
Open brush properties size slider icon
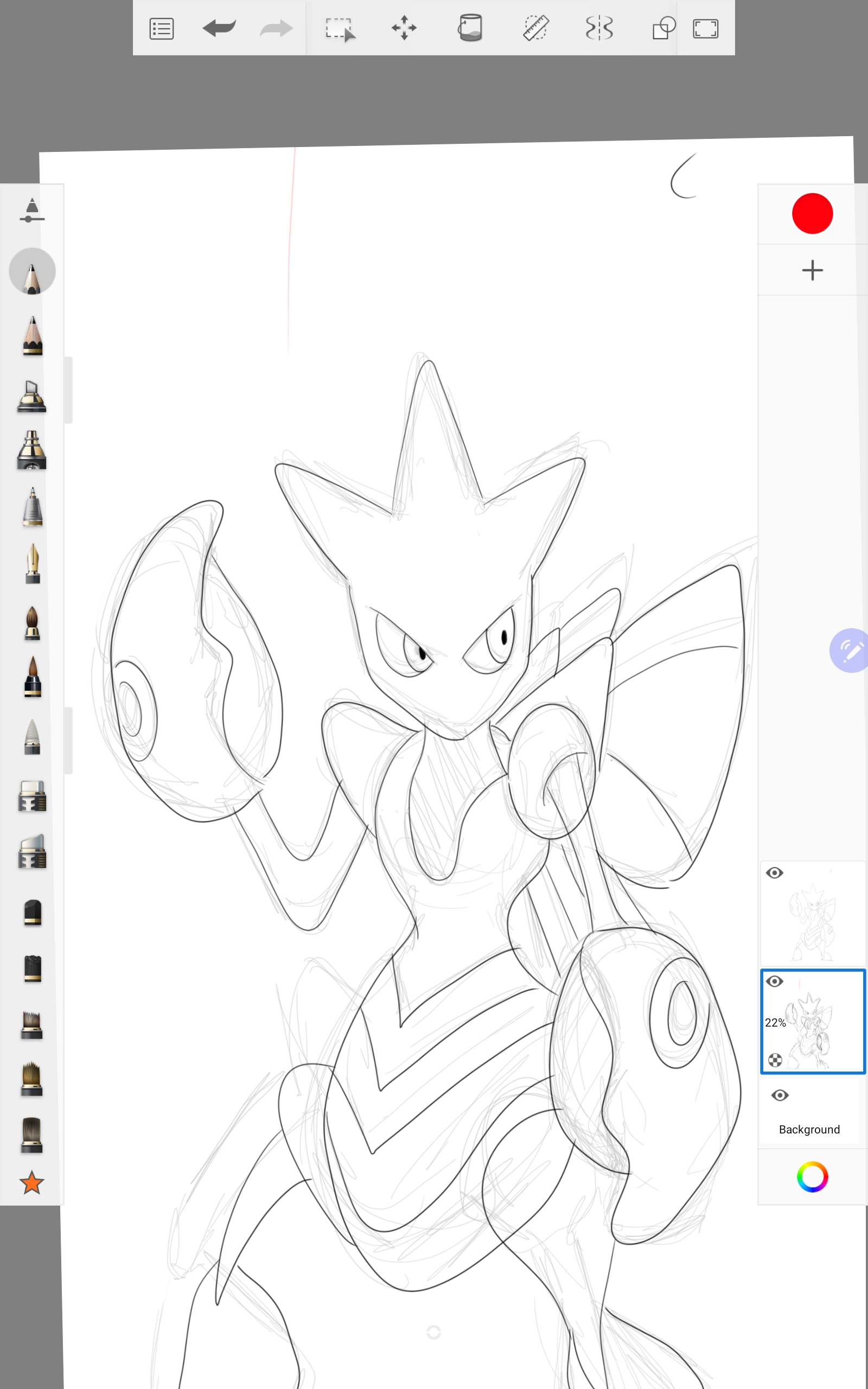[32, 210]
